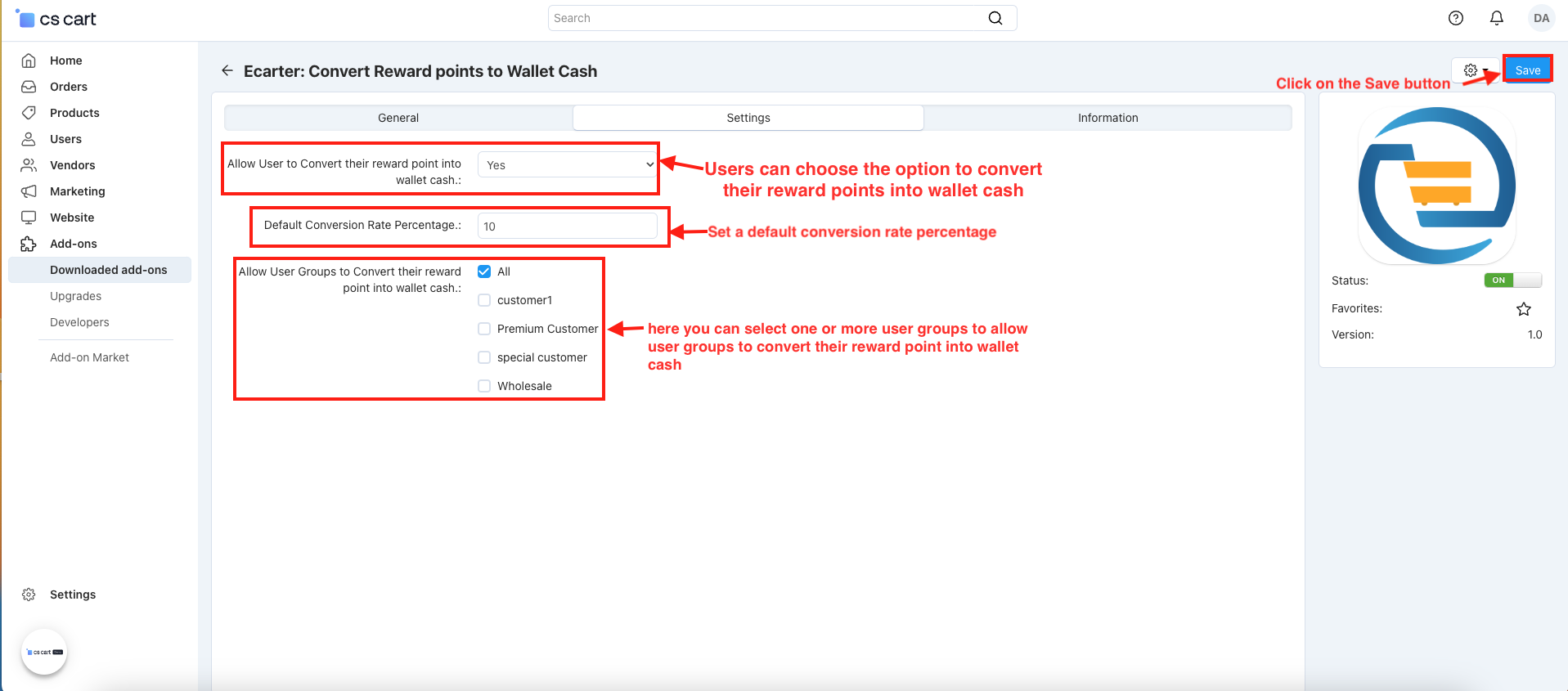
Task: Switch to the General tab
Action: (x=398, y=118)
